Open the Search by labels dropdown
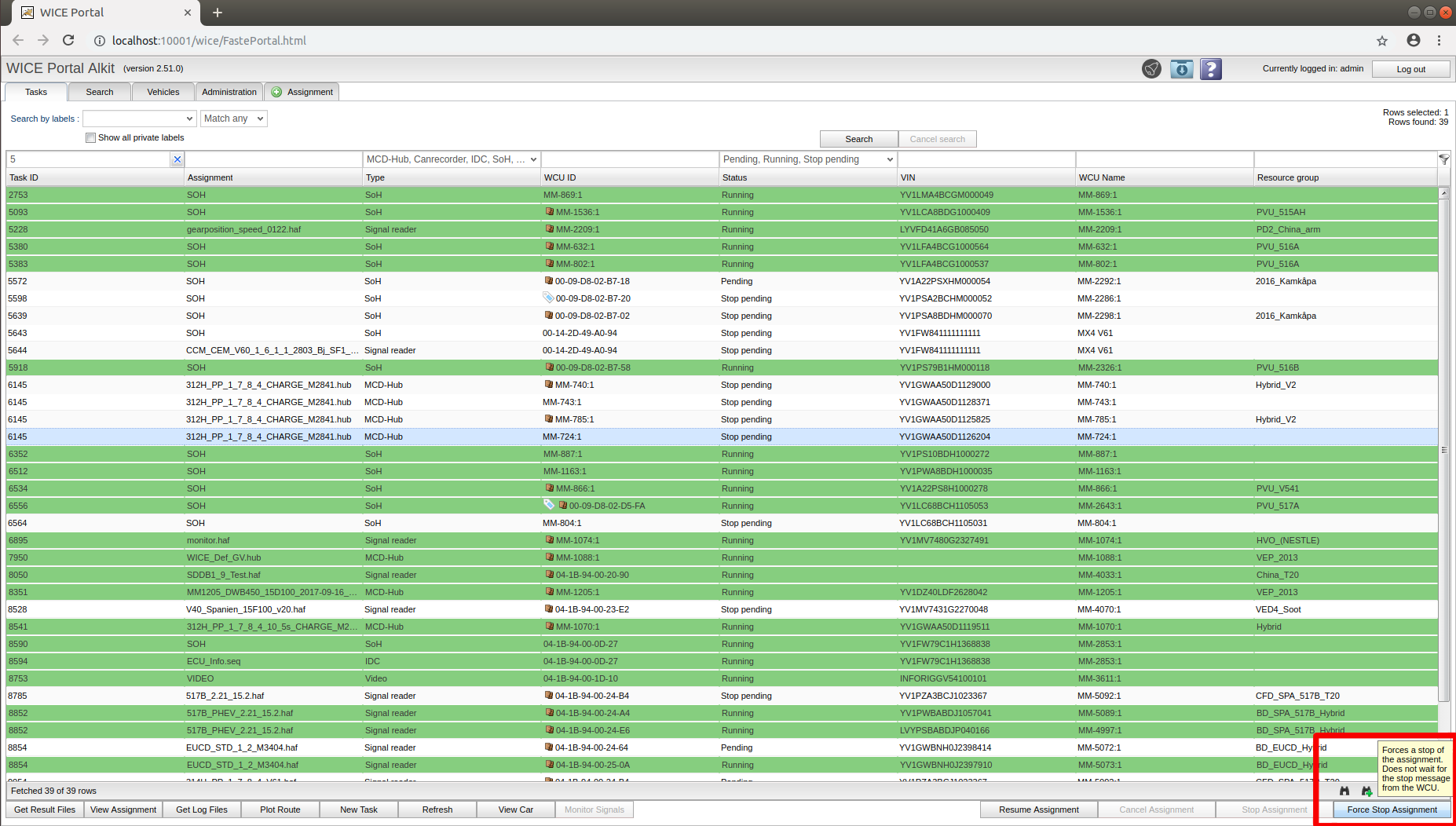The image size is (1456, 826). 139,119
